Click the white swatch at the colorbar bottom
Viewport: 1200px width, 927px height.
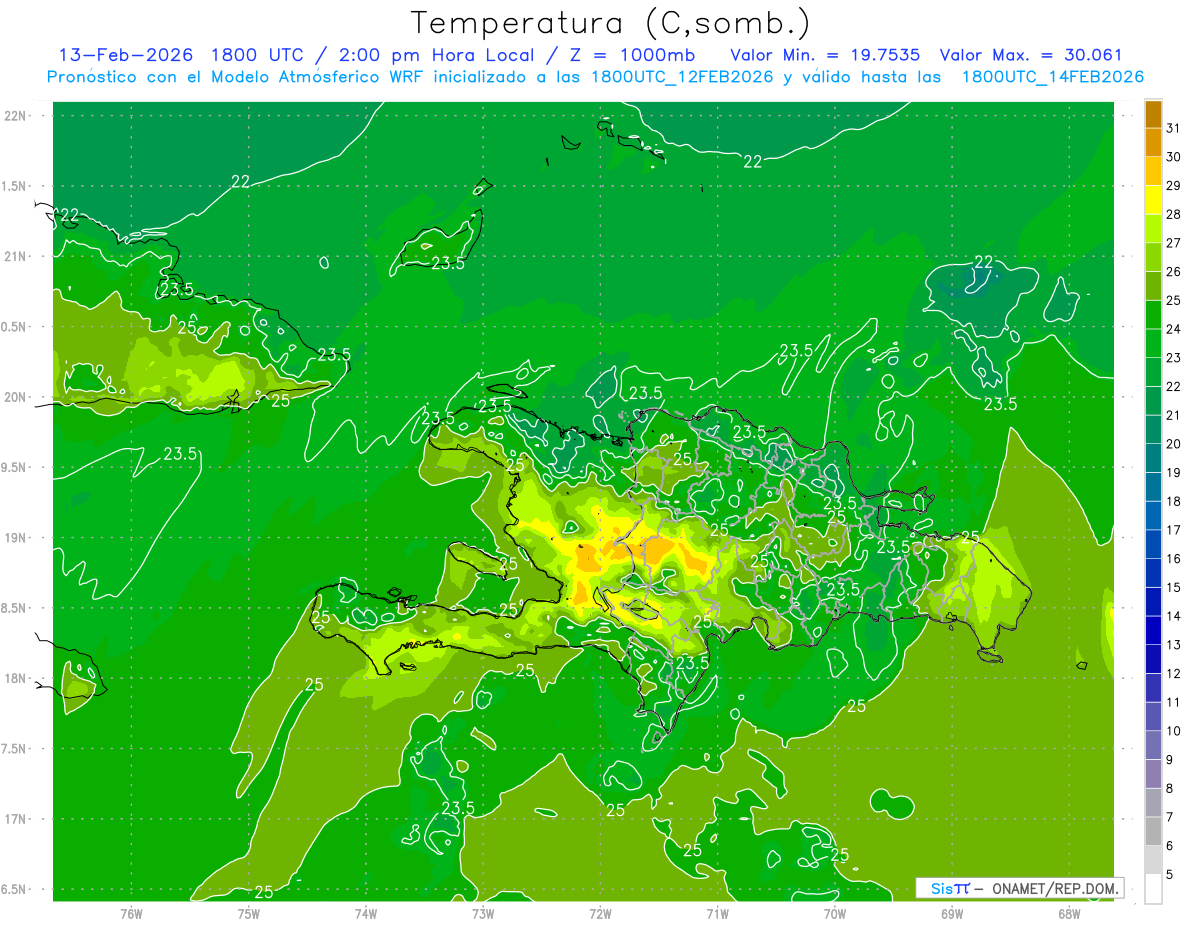point(1153,889)
